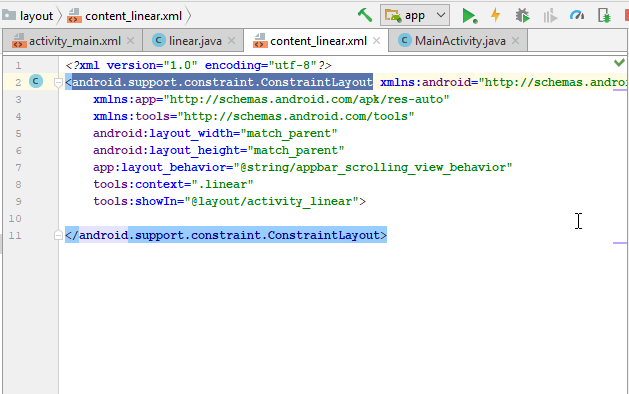Start debugging with the bug icon
Screen dimensions: 629x394
pyautogui.click(x=522, y=16)
